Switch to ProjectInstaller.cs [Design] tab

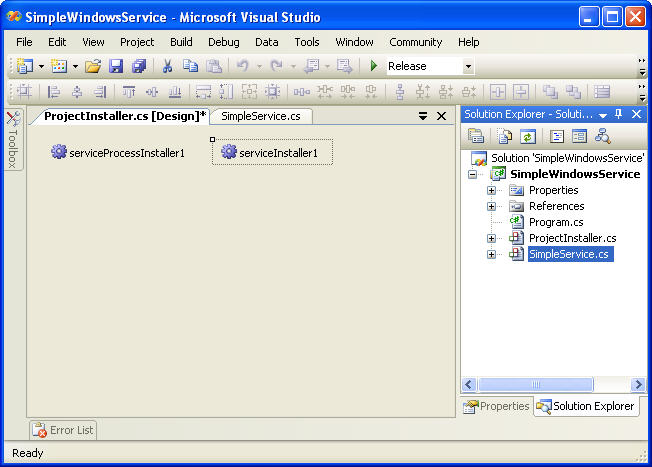(x=125, y=116)
